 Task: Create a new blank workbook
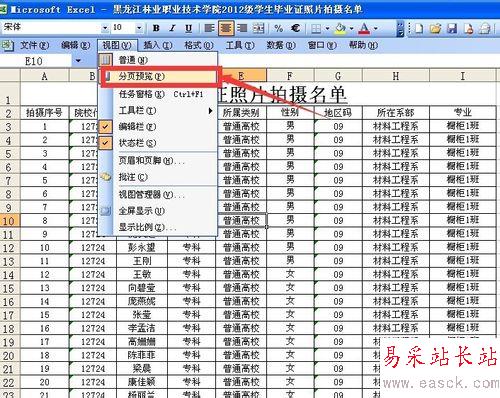click(419, 29)
